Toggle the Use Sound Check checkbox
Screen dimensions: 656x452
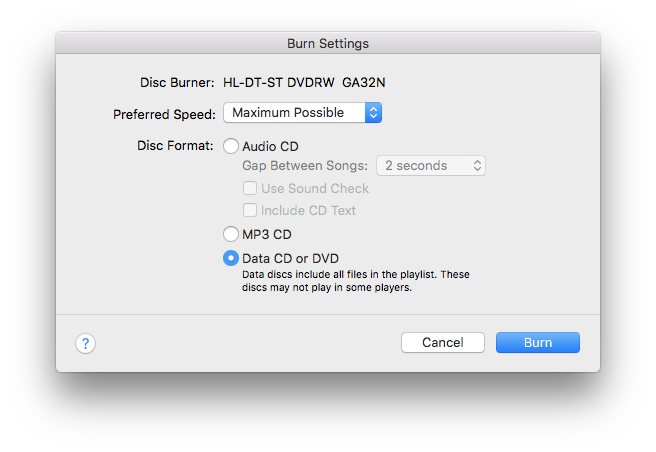(250, 188)
